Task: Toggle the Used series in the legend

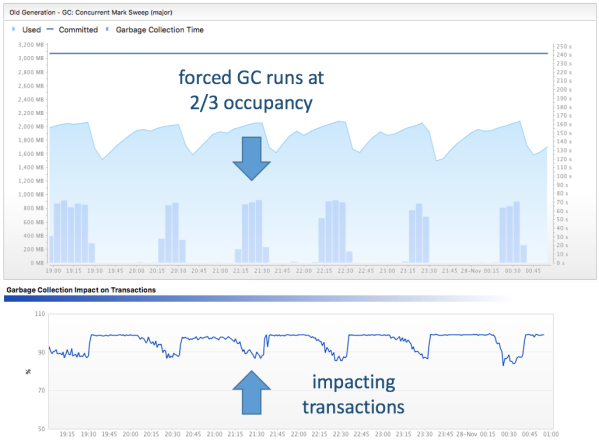Action: click(26, 30)
